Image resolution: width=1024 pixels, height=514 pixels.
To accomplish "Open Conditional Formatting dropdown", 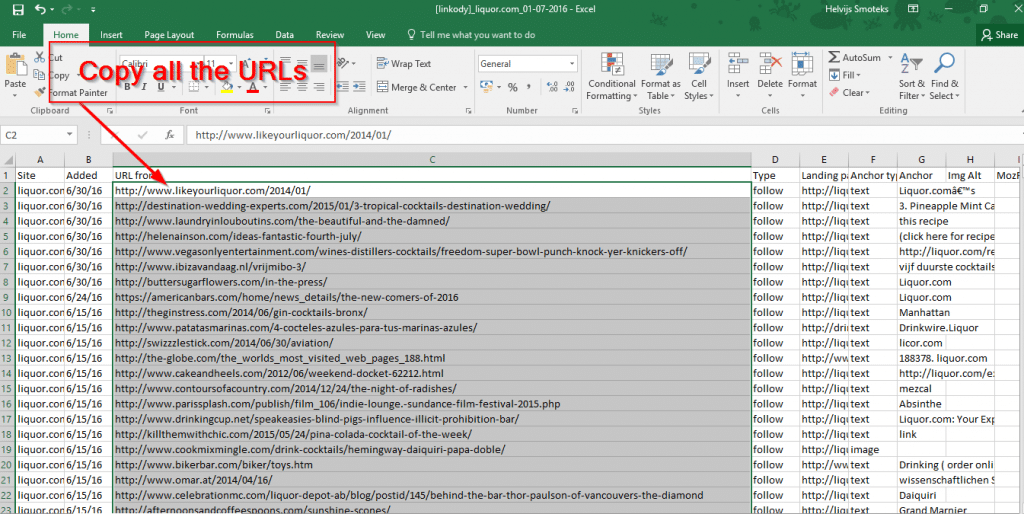I will click(x=611, y=77).
